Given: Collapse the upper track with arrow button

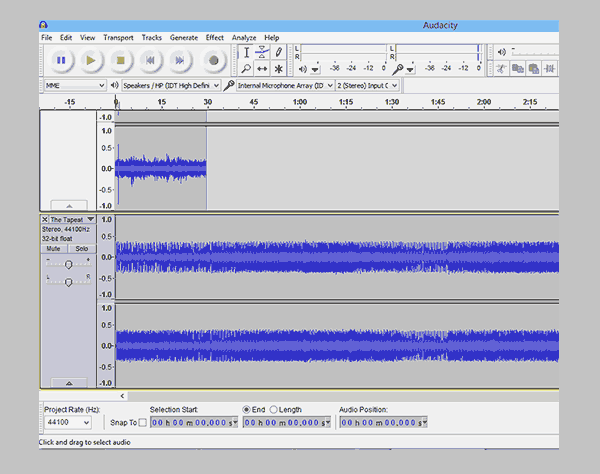Looking at the screenshot, I should pos(69,206).
